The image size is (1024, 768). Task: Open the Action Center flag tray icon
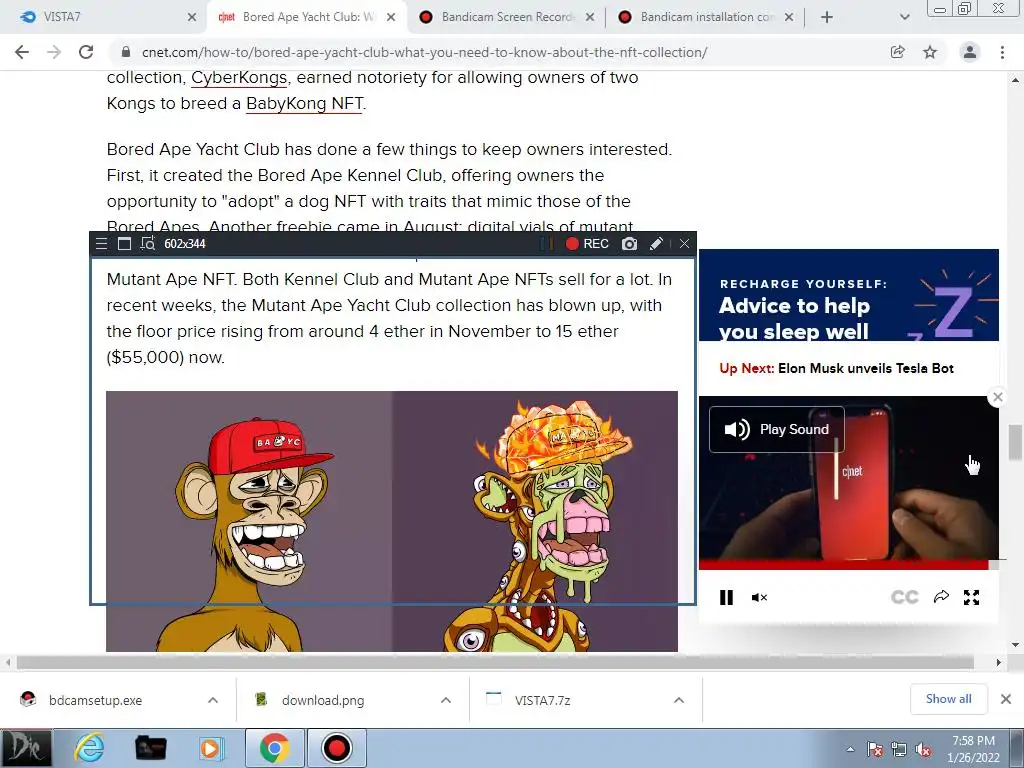875,750
